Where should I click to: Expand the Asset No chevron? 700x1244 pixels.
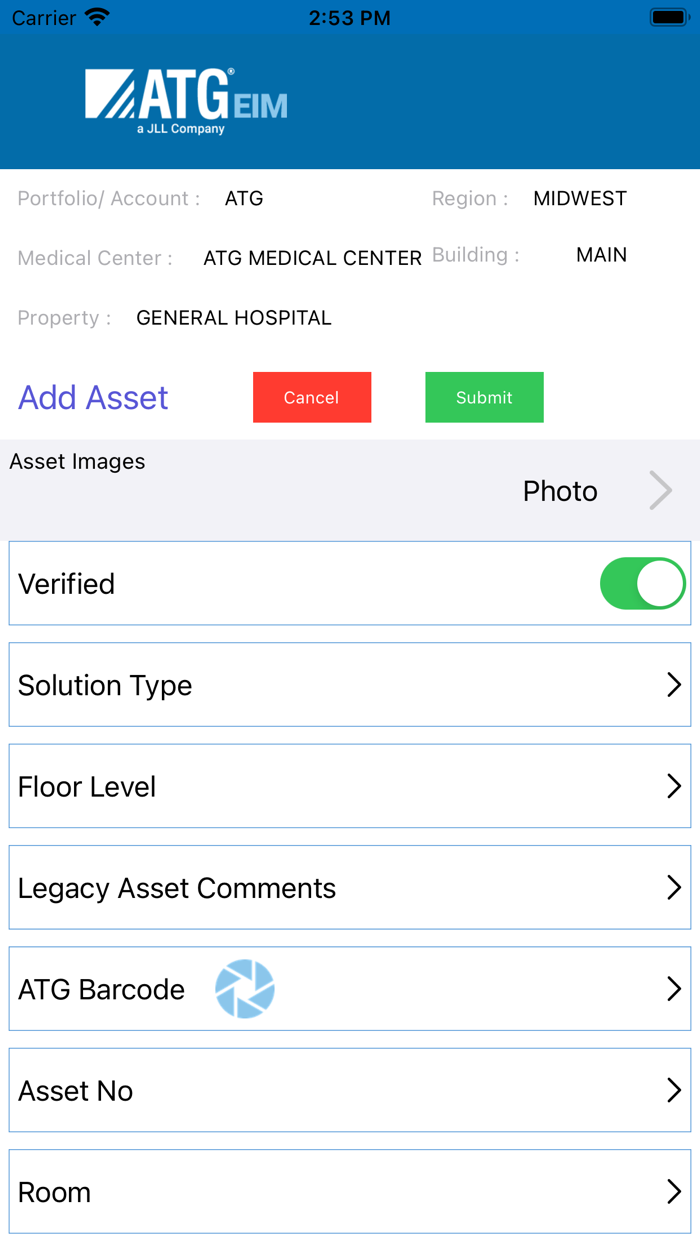(674, 1091)
